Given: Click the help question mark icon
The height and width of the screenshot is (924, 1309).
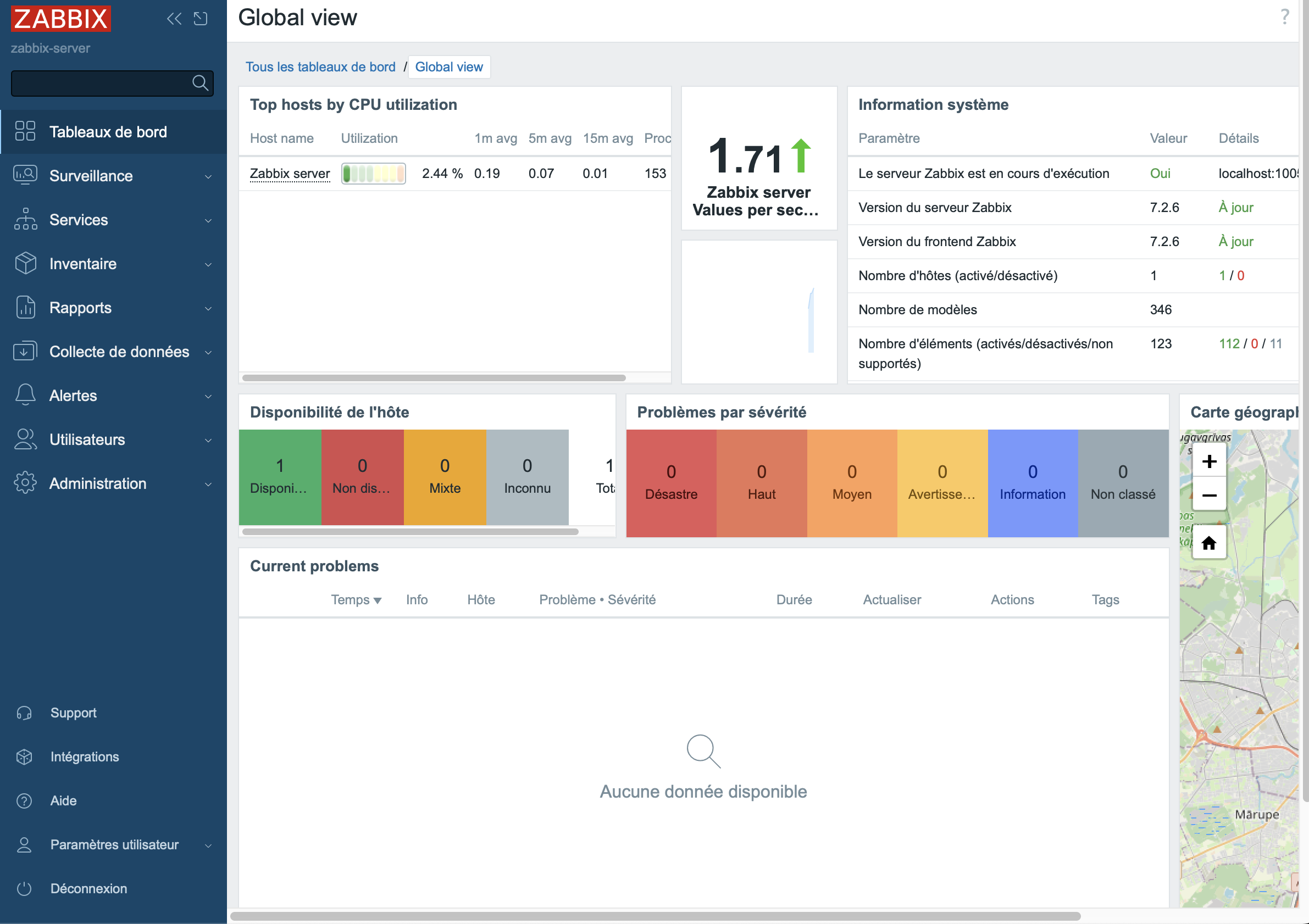Looking at the screenshot, I should (1284, 17).
